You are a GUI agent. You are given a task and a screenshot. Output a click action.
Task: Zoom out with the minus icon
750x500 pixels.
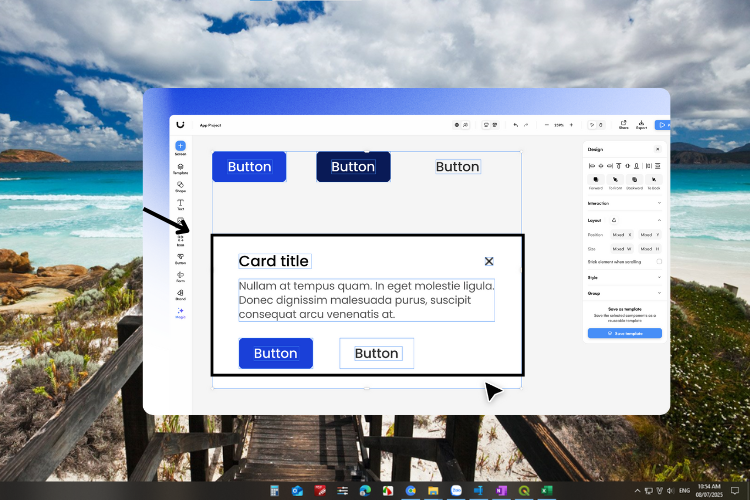click(547, 125)
